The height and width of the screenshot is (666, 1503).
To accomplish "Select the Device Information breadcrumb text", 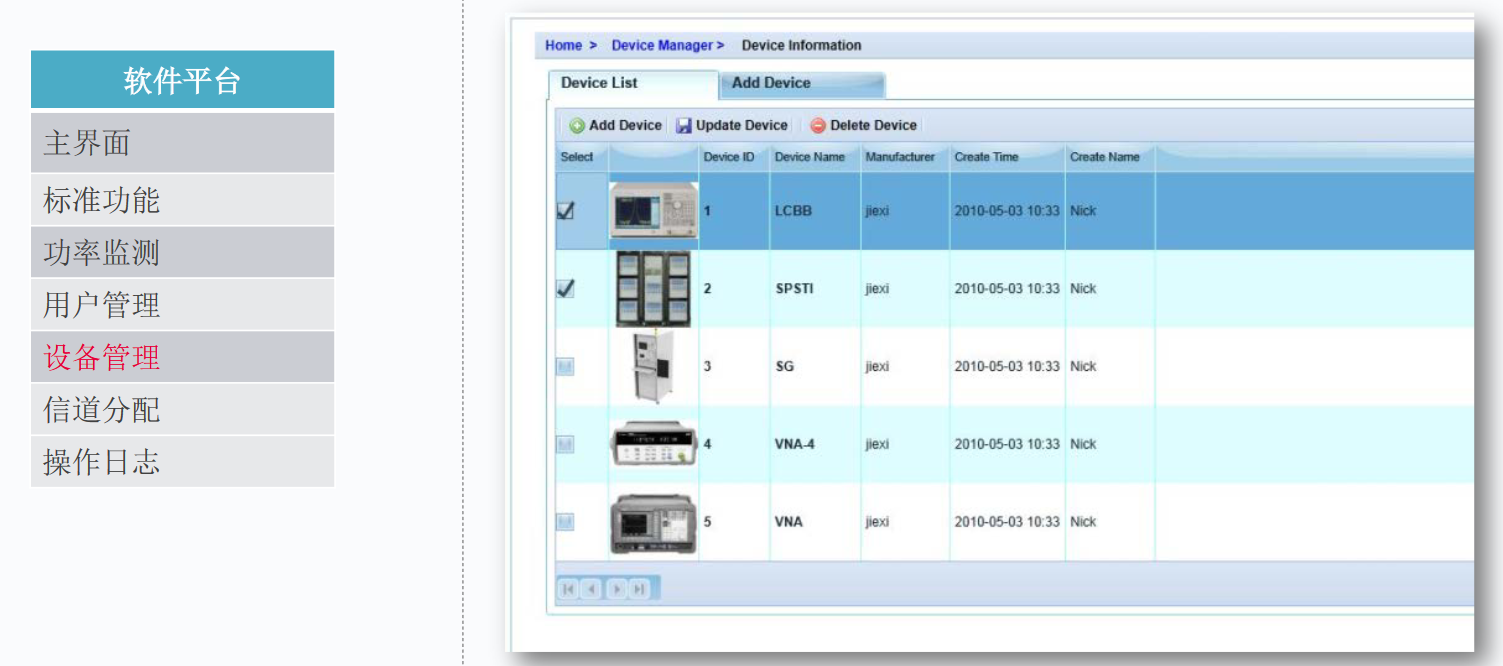I will pyautogui.click(x=801, y=45).
